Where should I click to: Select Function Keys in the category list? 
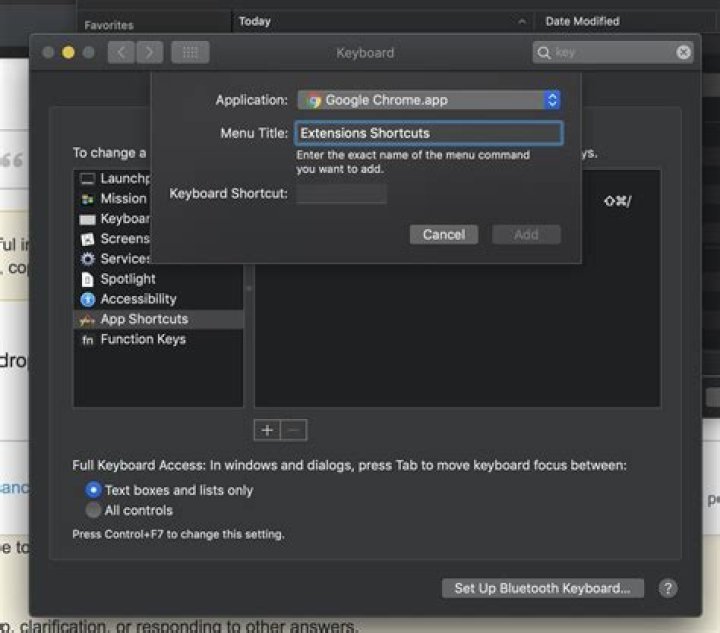[x=158, y=340]
